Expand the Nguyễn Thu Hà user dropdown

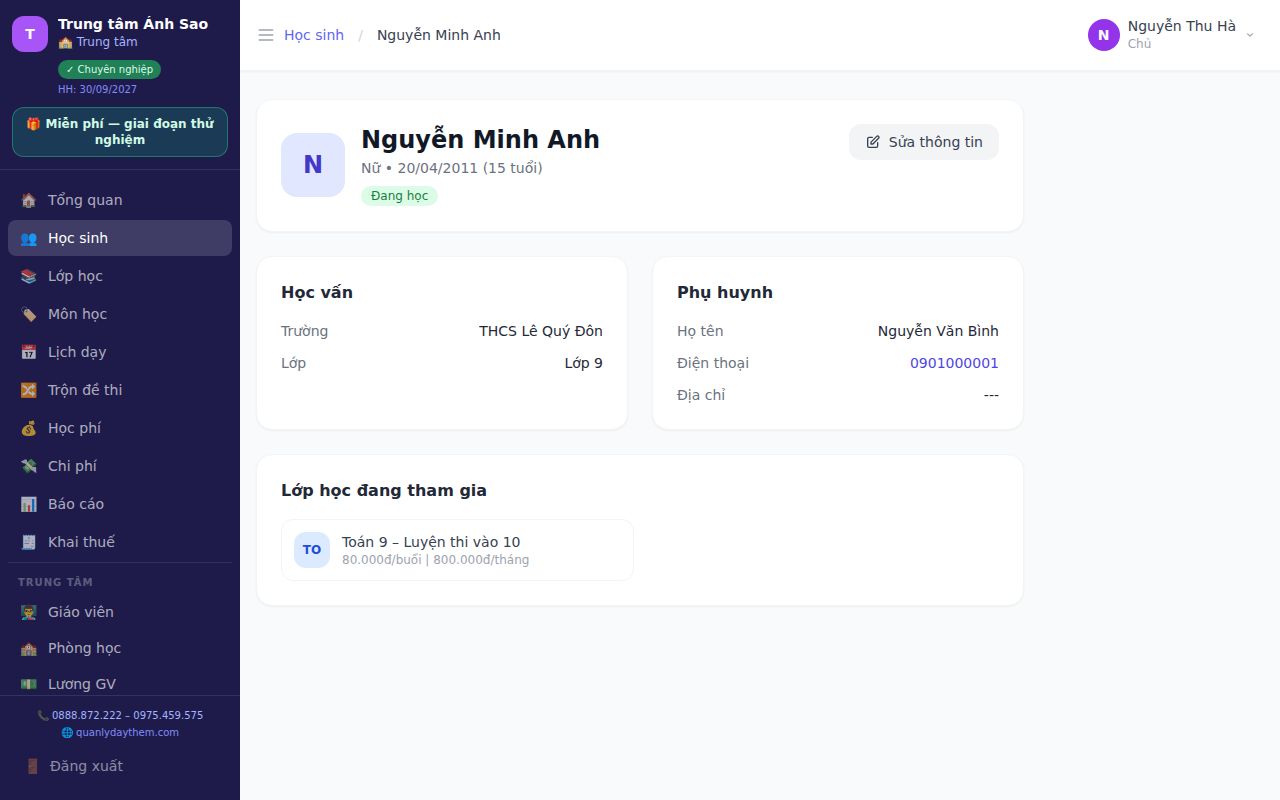[1171, 35]
